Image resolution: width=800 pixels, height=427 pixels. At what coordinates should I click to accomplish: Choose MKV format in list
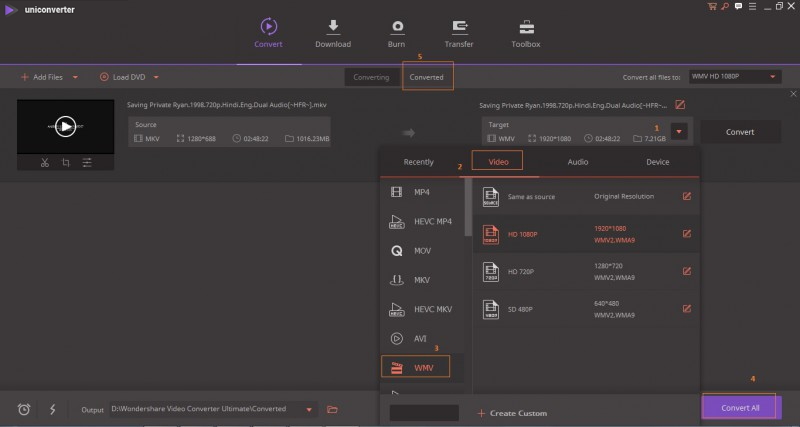[422, 280]
